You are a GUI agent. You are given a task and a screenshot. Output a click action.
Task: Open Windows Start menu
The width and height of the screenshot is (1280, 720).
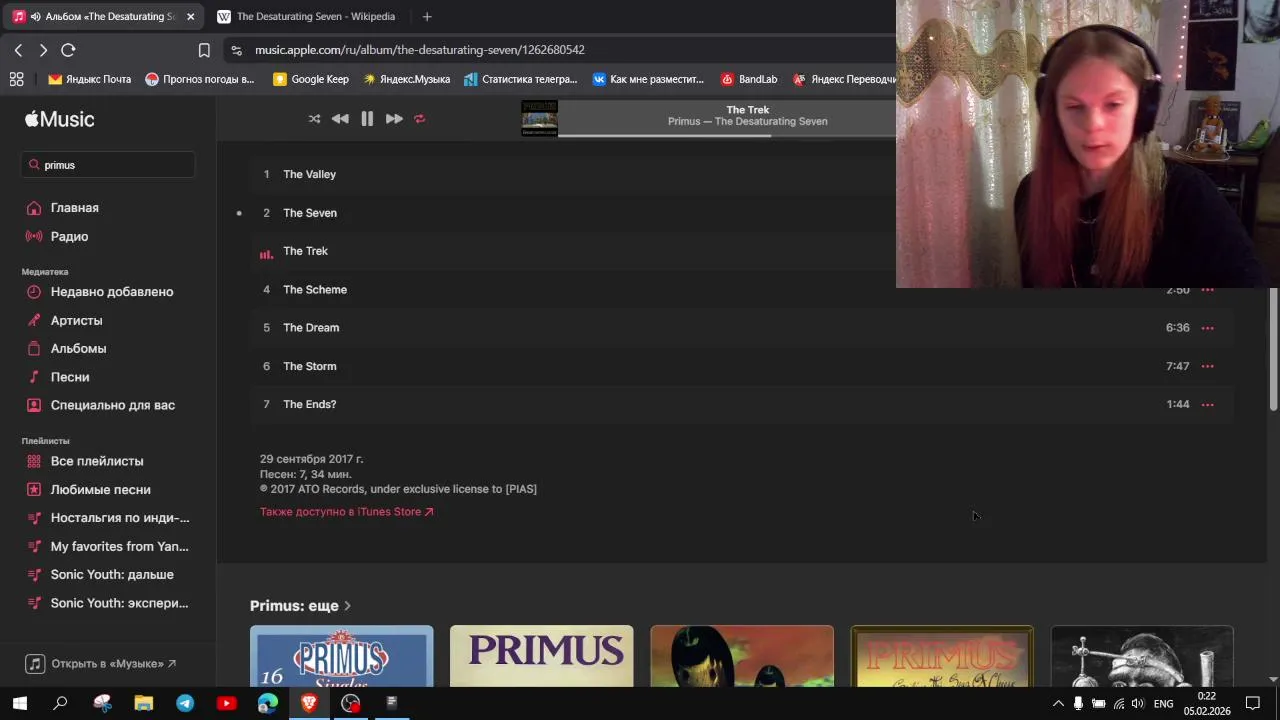pos(19,703)
